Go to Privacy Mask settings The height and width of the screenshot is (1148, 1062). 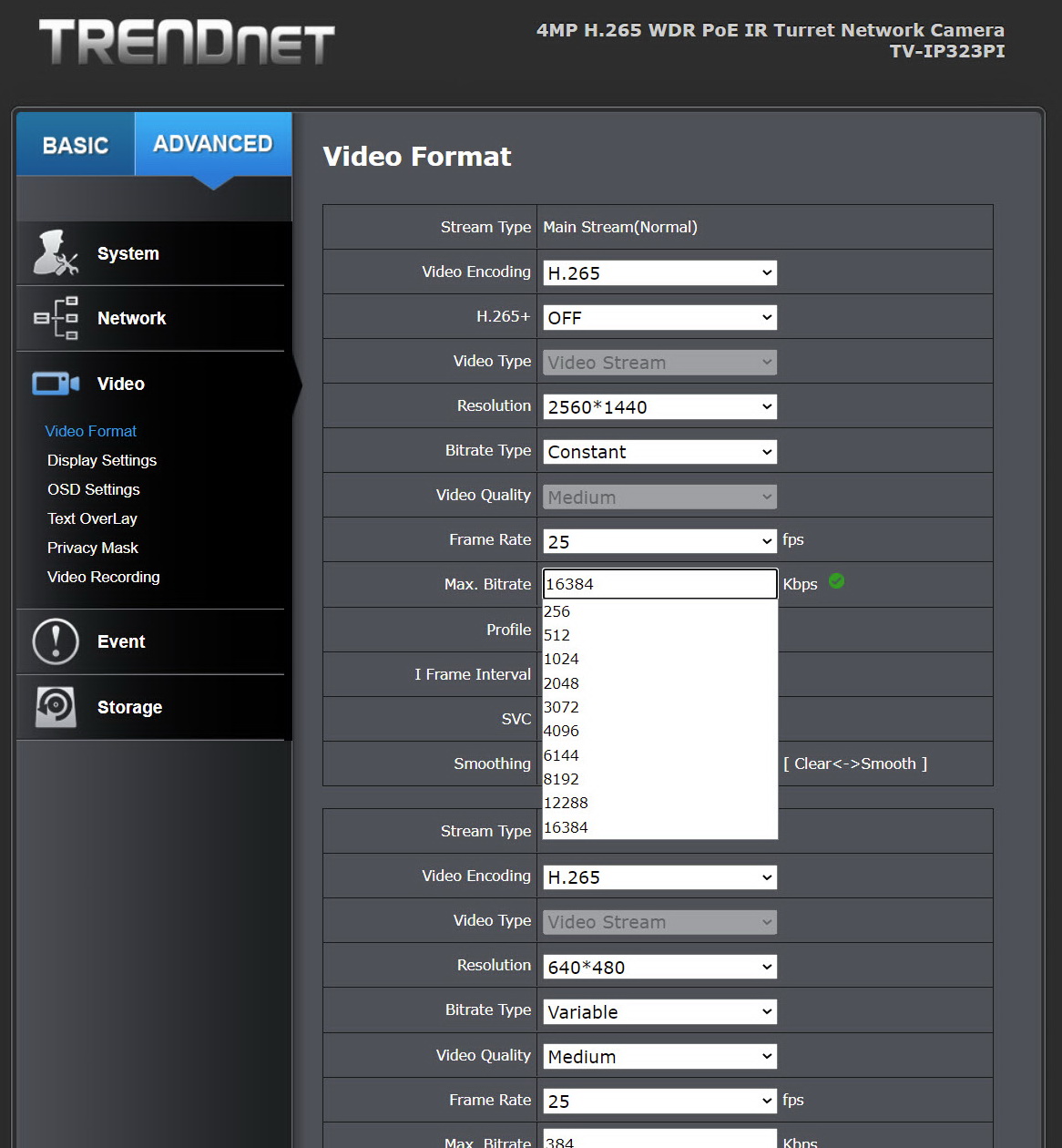(x=93, y=548)
